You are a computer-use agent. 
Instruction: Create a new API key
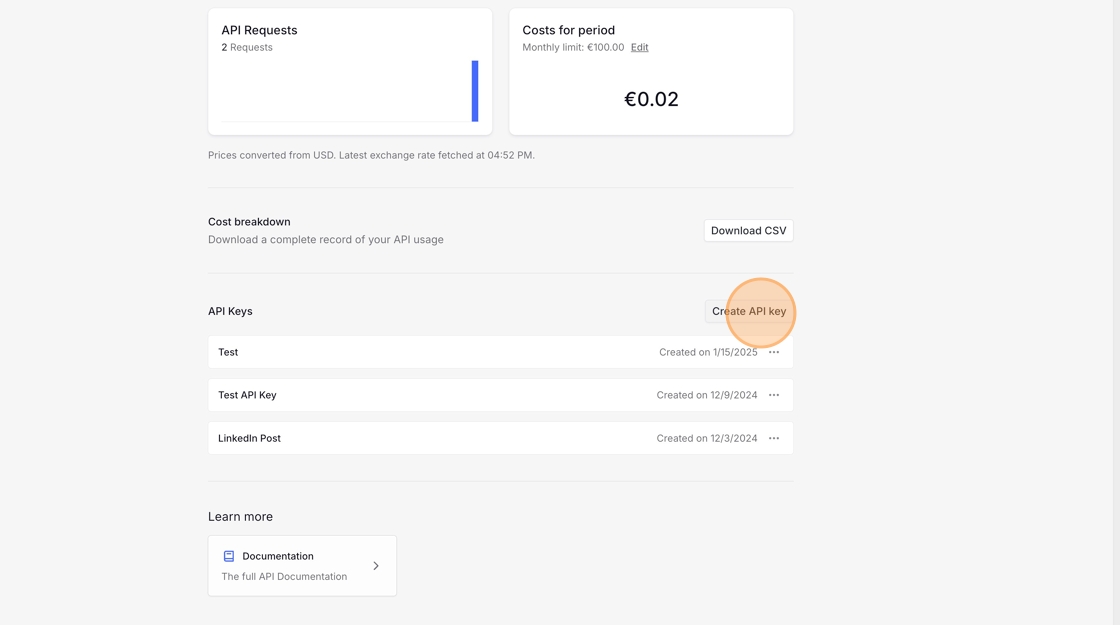(748, 311)
